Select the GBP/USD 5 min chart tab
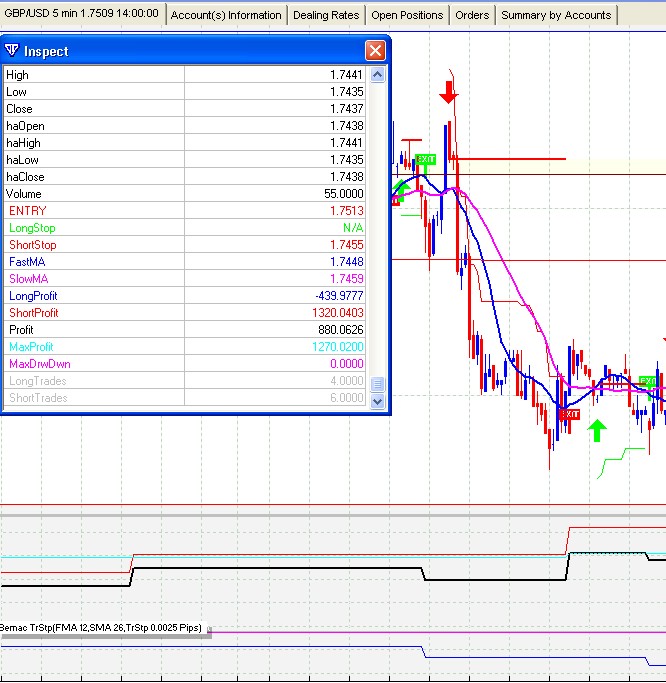The width and height of the screenshot is (666, 683). click(82, 15)
